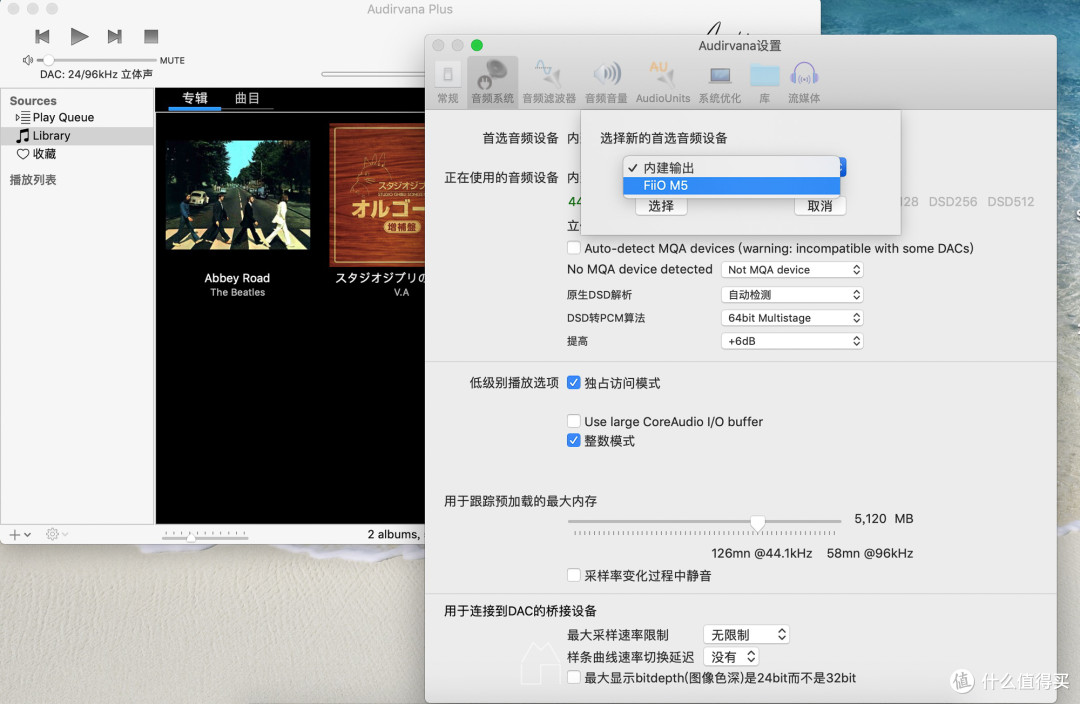
Task: Click the 选择 select button
Action: [x=661, y=206]
